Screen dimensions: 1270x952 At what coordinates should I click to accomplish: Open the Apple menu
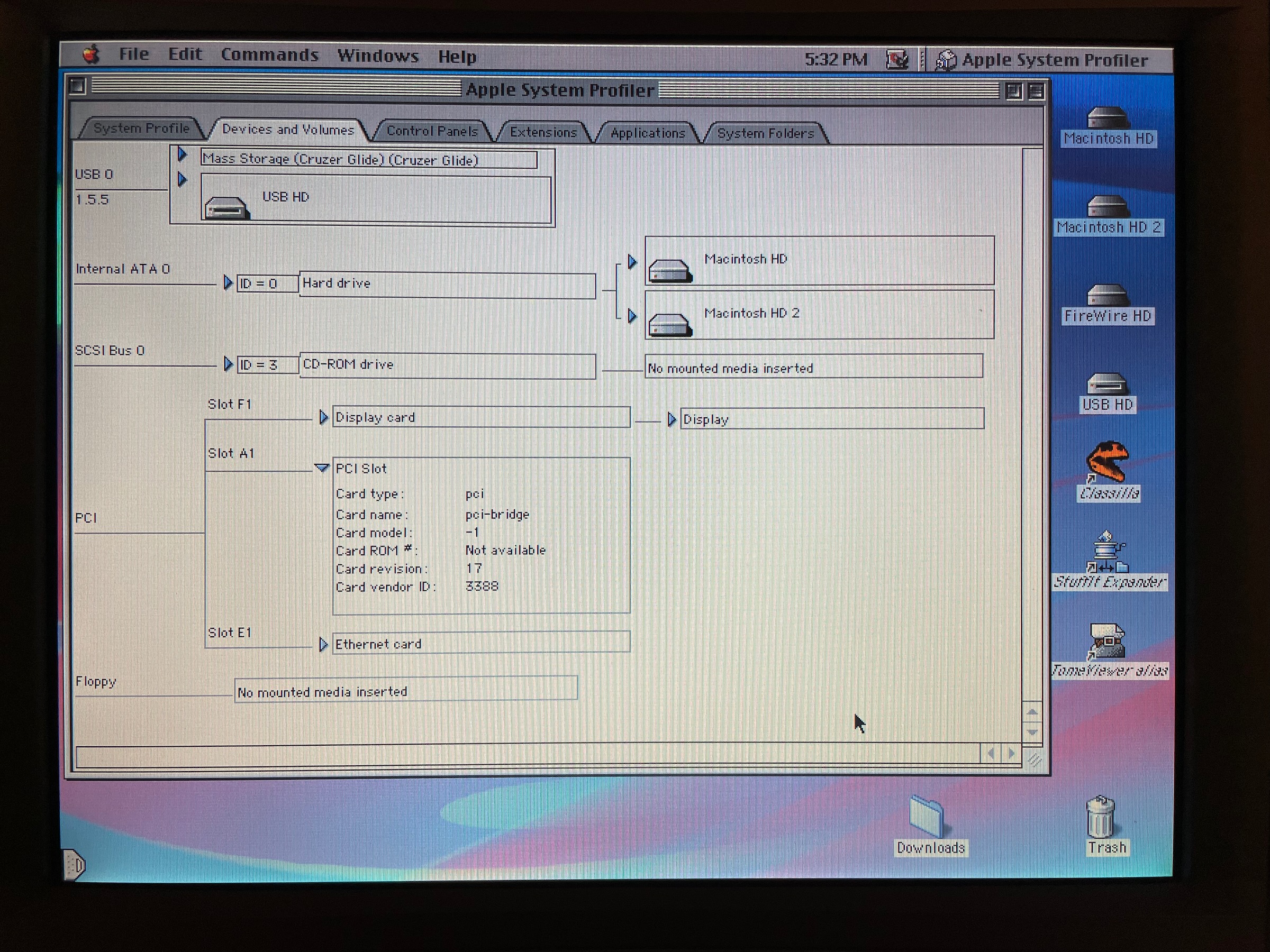point(90,55)
